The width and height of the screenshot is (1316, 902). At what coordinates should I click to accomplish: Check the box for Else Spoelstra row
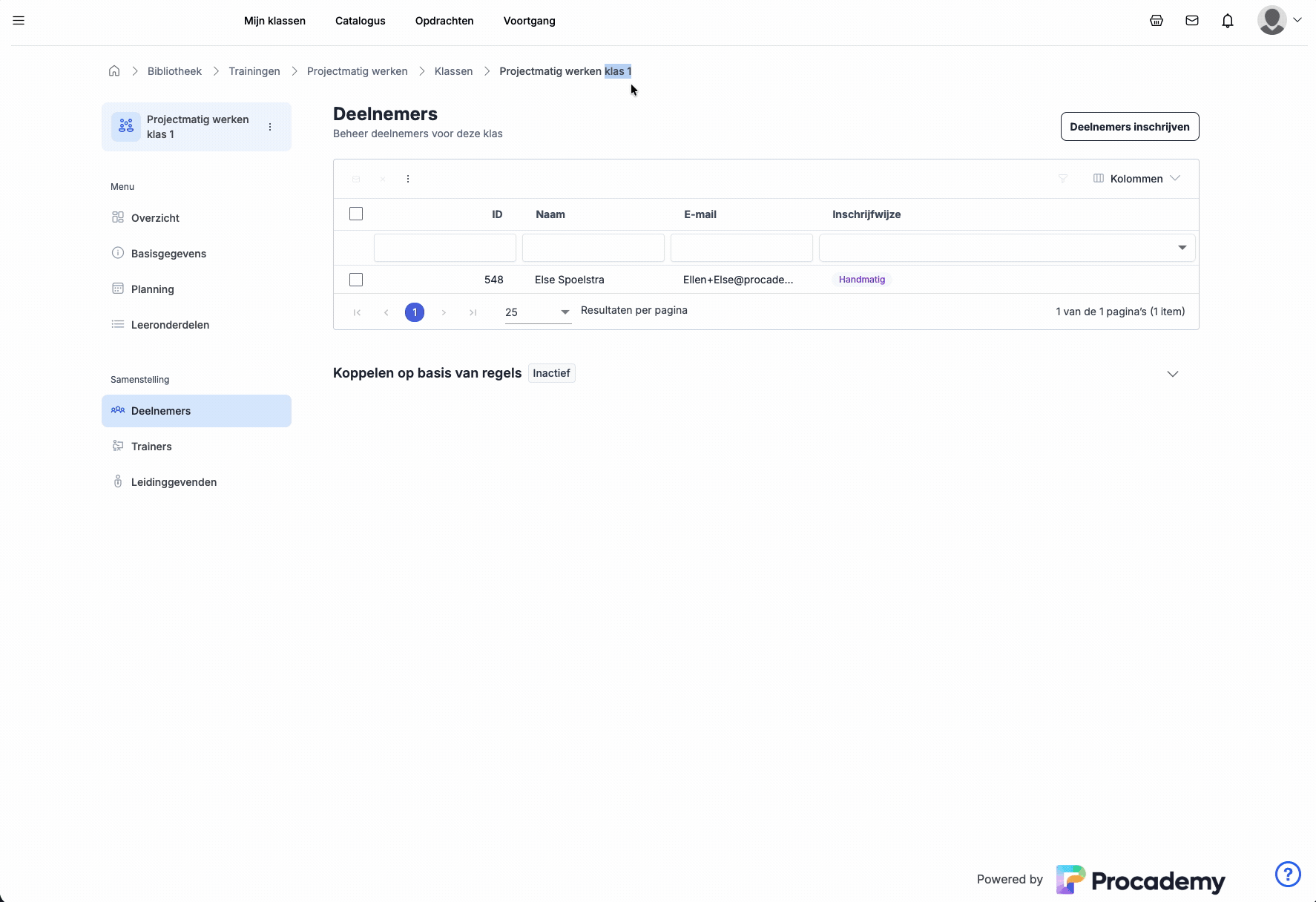click(x=356, y=280)
